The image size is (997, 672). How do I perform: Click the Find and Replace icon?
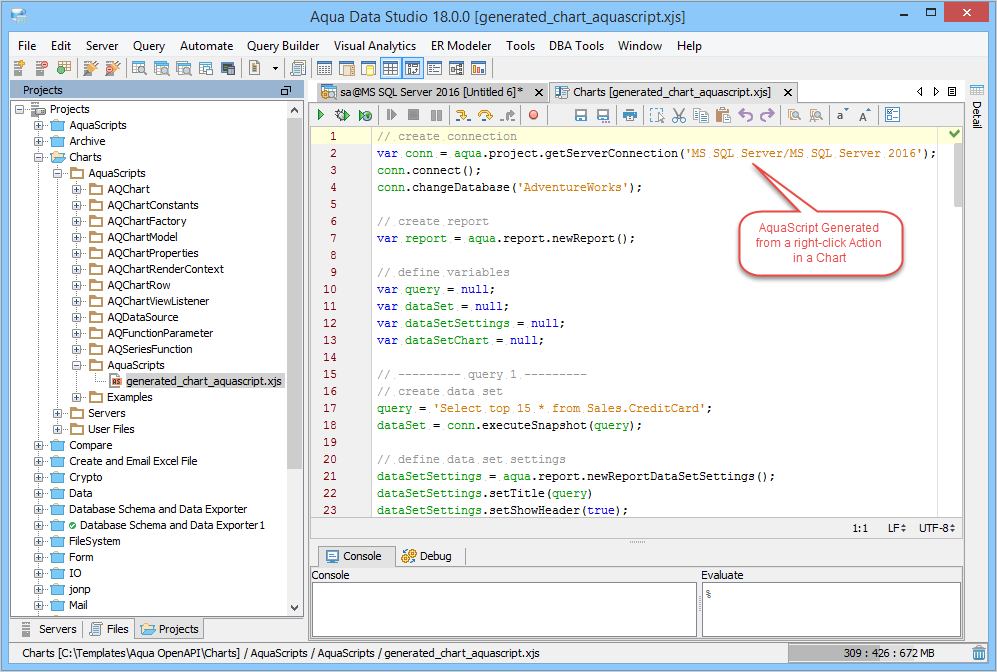[816, 115]
